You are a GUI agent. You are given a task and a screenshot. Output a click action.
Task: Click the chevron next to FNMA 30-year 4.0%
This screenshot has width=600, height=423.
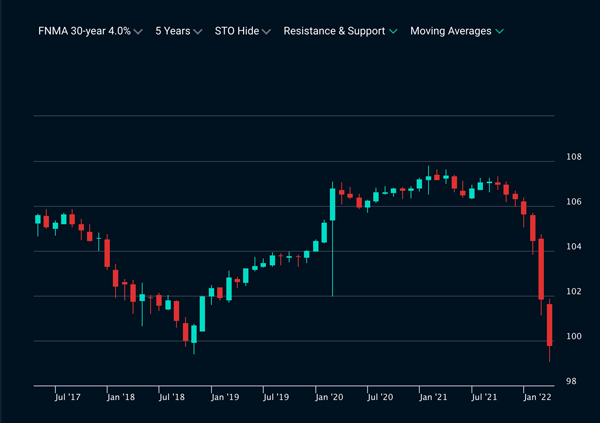pos(138,32)
